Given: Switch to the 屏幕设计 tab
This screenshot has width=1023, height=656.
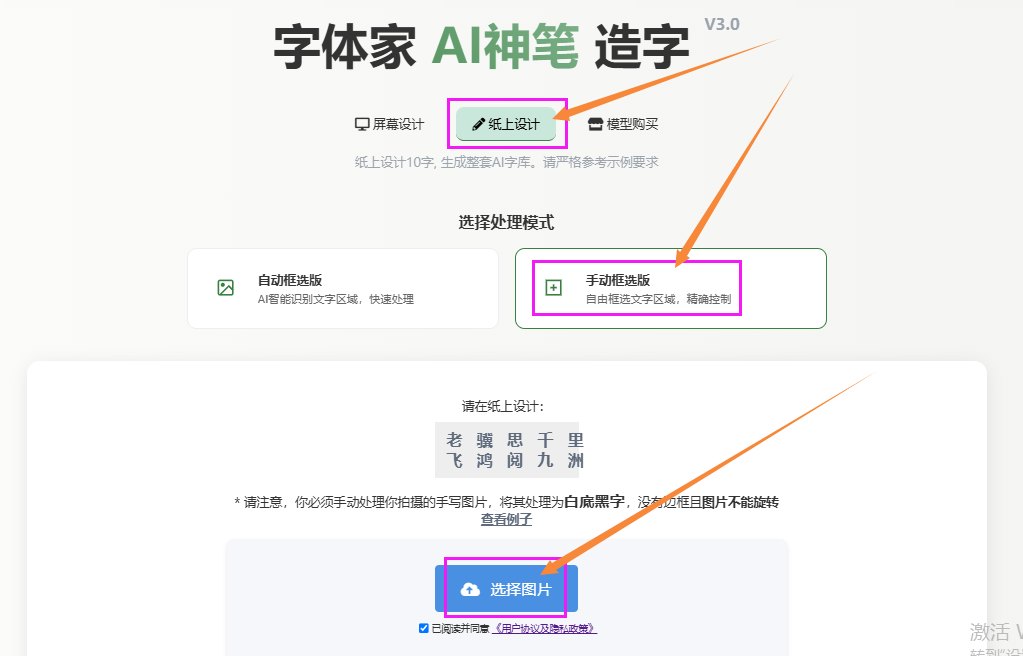Looking at the screenshot, I should tap(389, 124).
